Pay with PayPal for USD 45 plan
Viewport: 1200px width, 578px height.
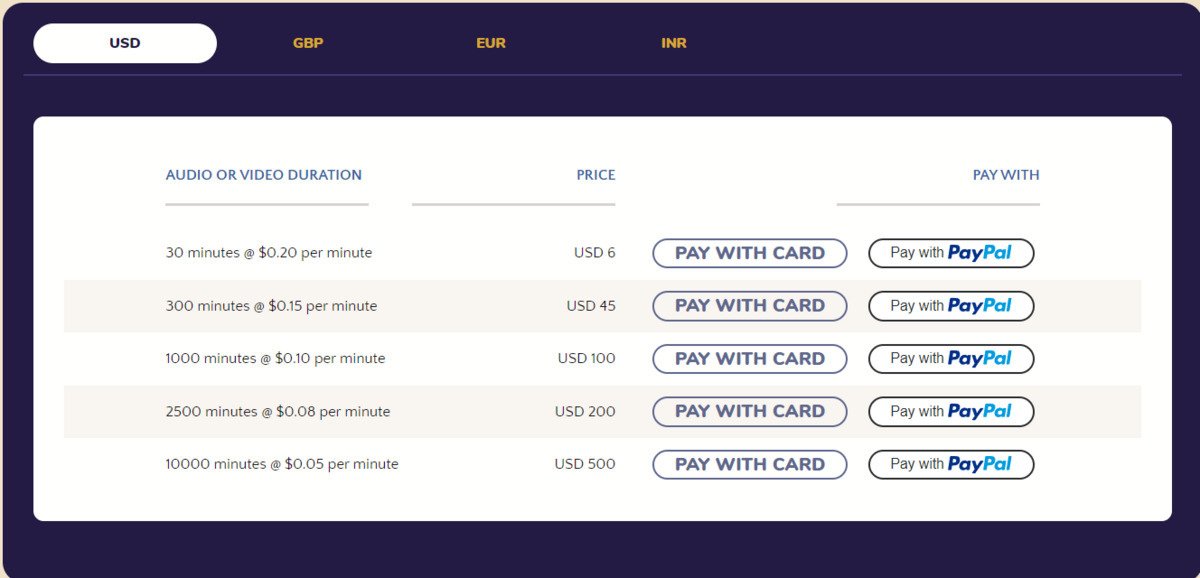point(950,306)
